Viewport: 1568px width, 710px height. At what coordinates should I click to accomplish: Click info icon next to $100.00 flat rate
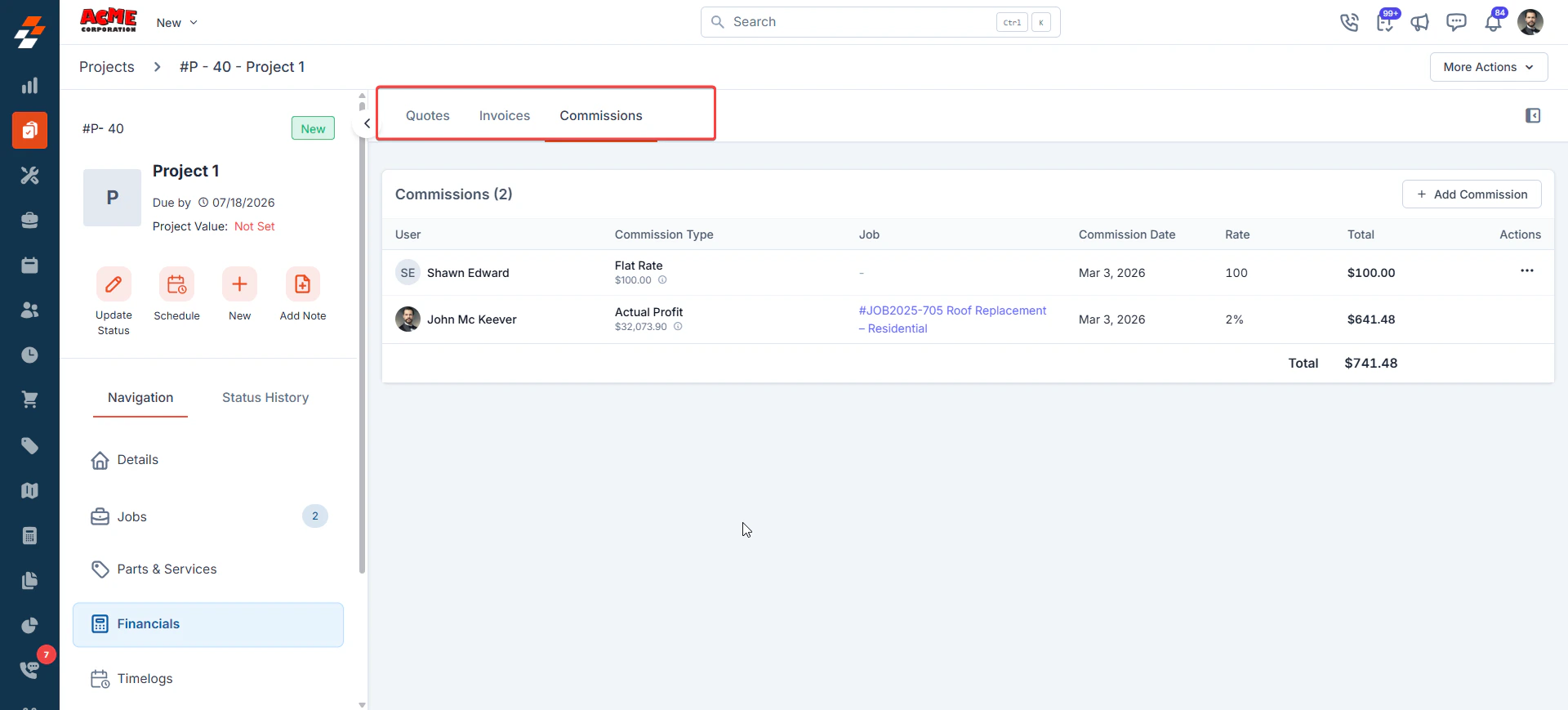point(662,279)
